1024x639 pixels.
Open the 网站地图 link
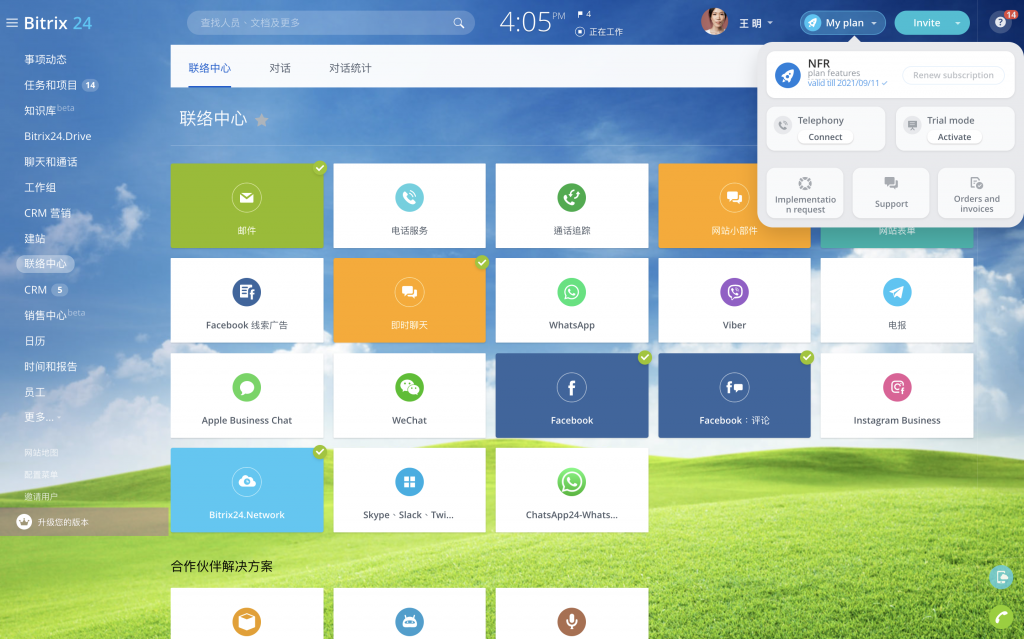[41, 452]
